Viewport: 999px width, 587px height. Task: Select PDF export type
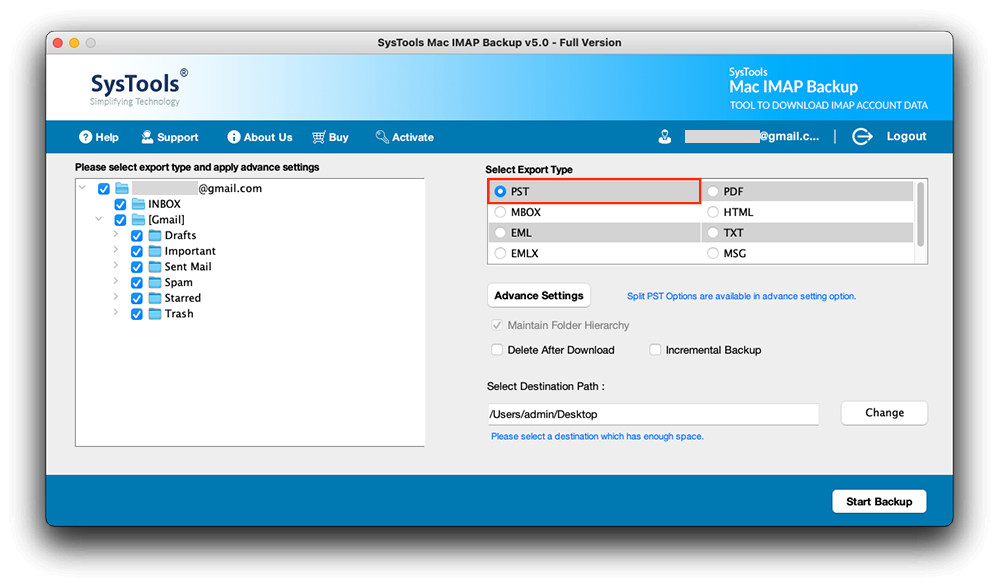point(713,191)
